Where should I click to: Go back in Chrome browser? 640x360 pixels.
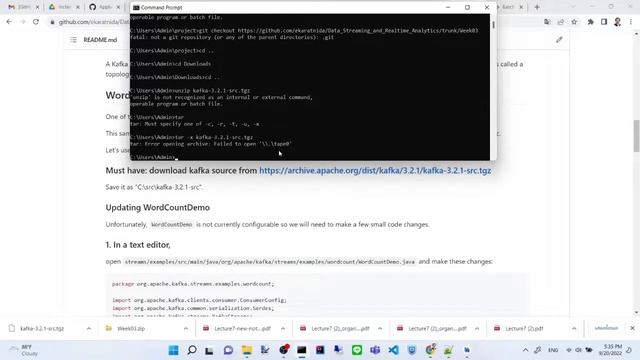[9, 22]
